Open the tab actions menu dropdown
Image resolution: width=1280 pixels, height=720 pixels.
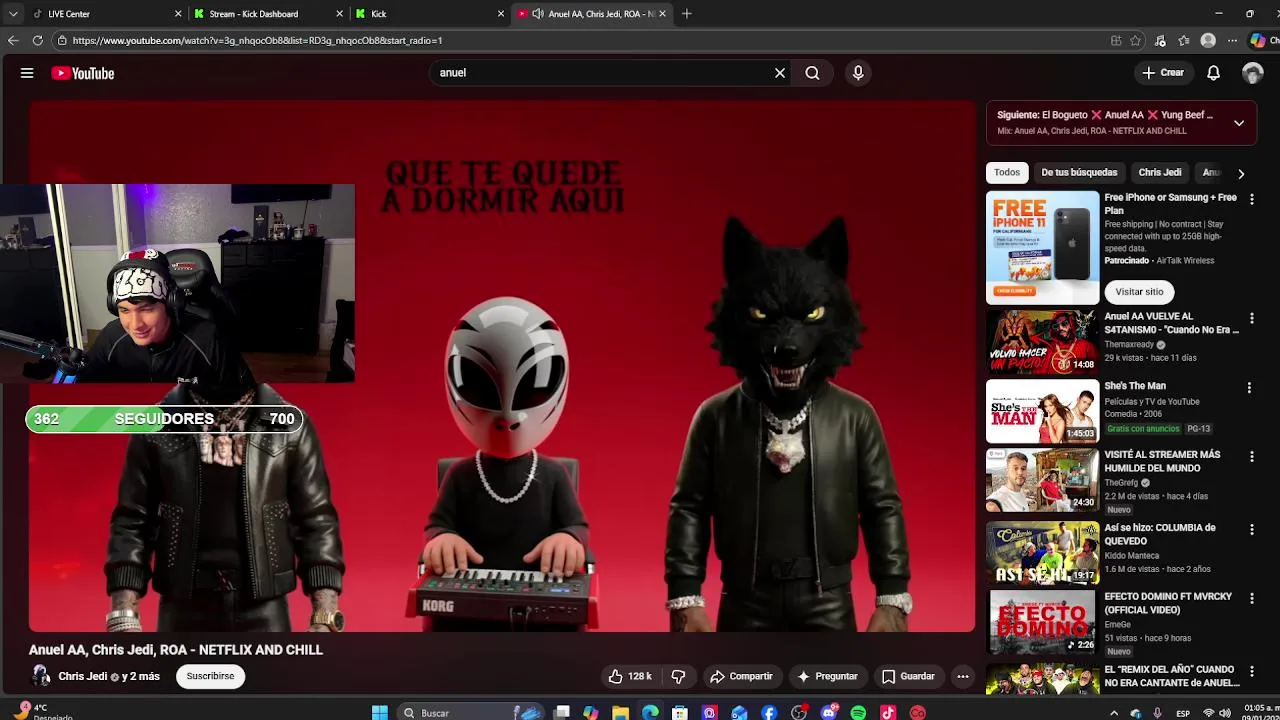point(12,14)
